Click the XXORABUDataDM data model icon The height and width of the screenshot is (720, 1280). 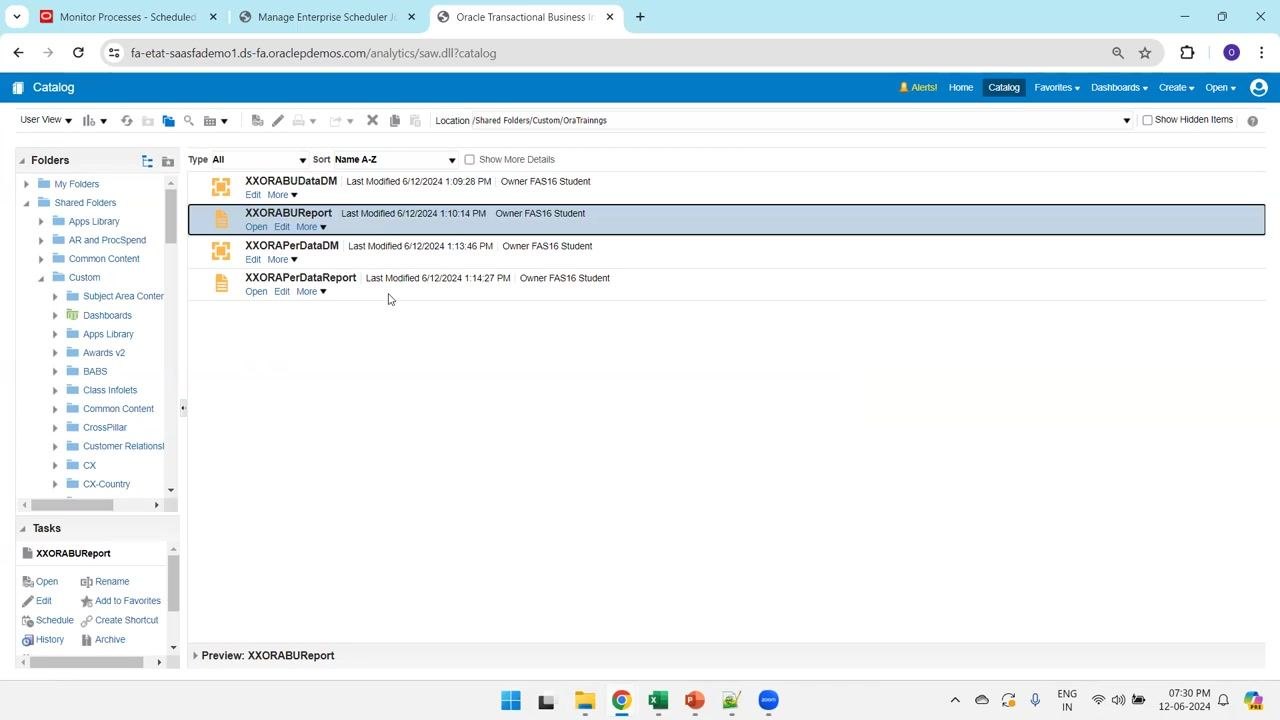point(221,187)
